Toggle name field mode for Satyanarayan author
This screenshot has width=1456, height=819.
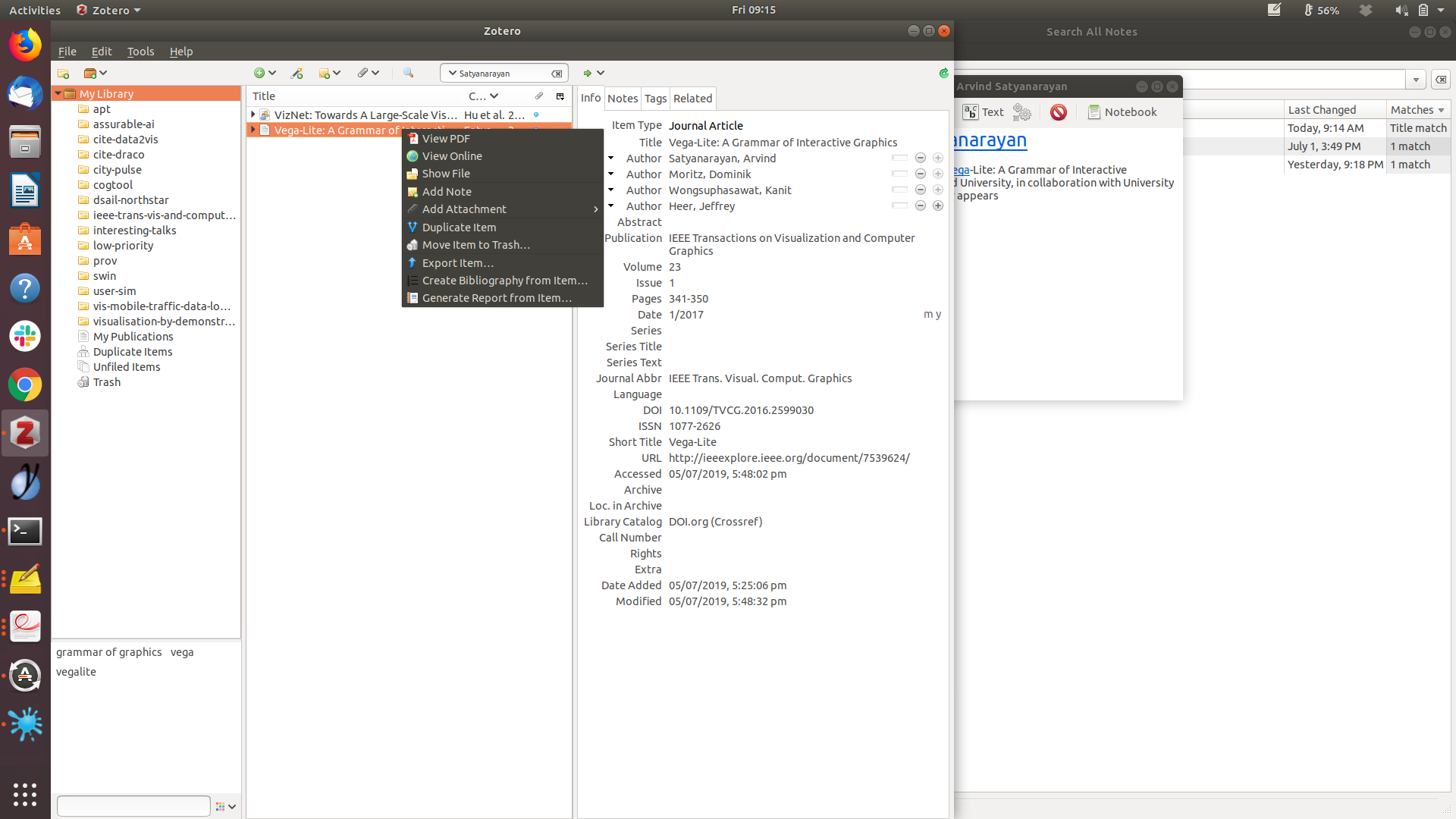pyautogui.click(x=899, y=158)
